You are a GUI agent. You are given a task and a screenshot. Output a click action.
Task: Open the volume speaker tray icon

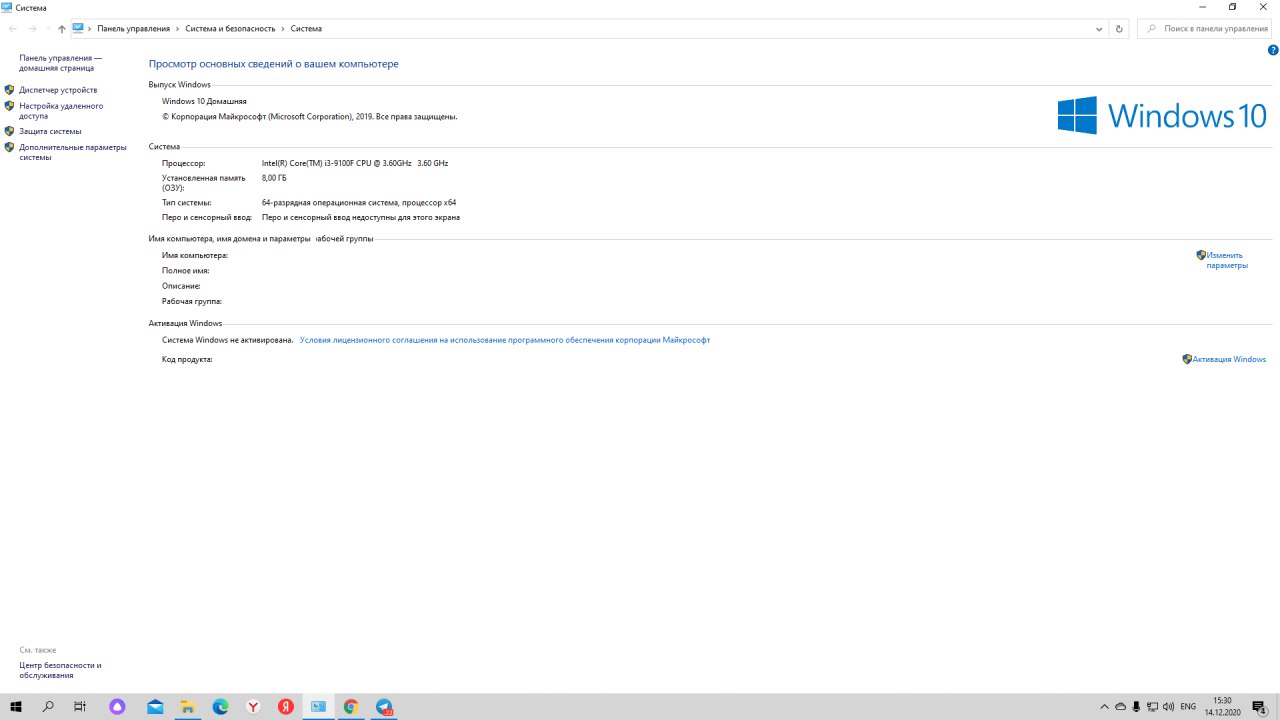point(1169,707)
